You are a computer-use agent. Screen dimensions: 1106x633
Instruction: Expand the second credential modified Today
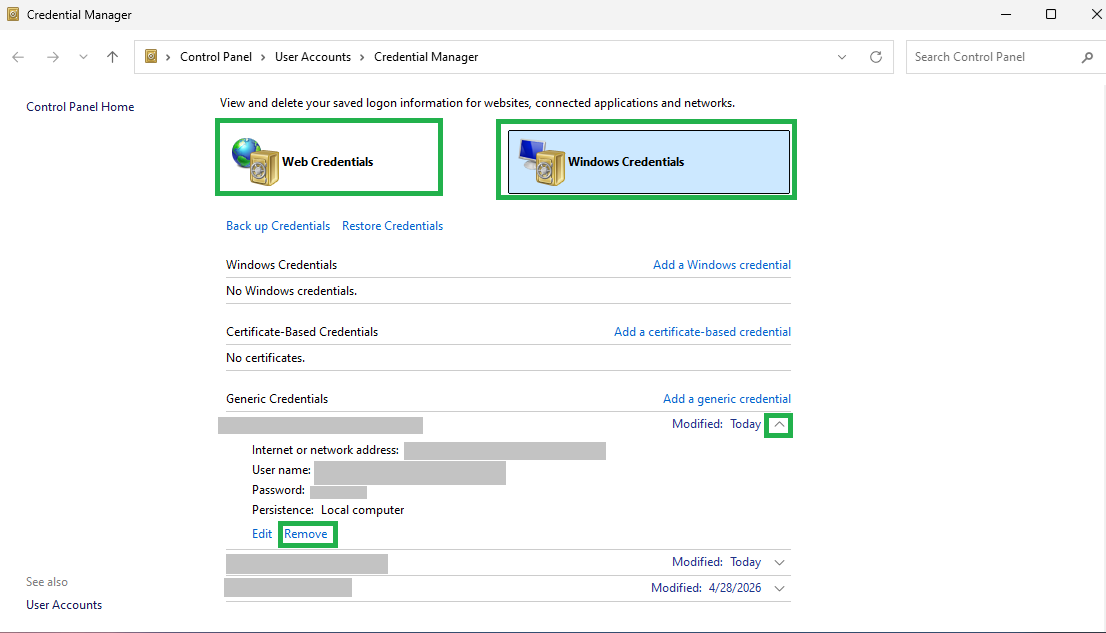779,562
